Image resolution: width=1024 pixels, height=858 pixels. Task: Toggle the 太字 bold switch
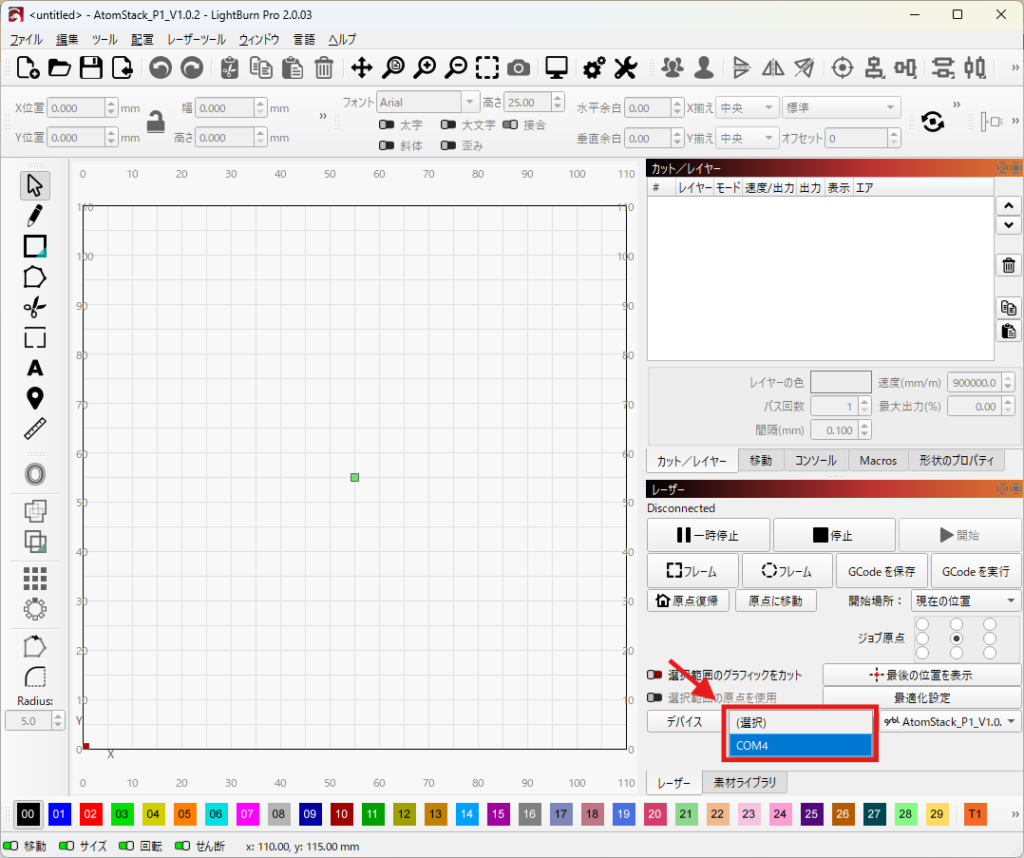tap(385, 125)
